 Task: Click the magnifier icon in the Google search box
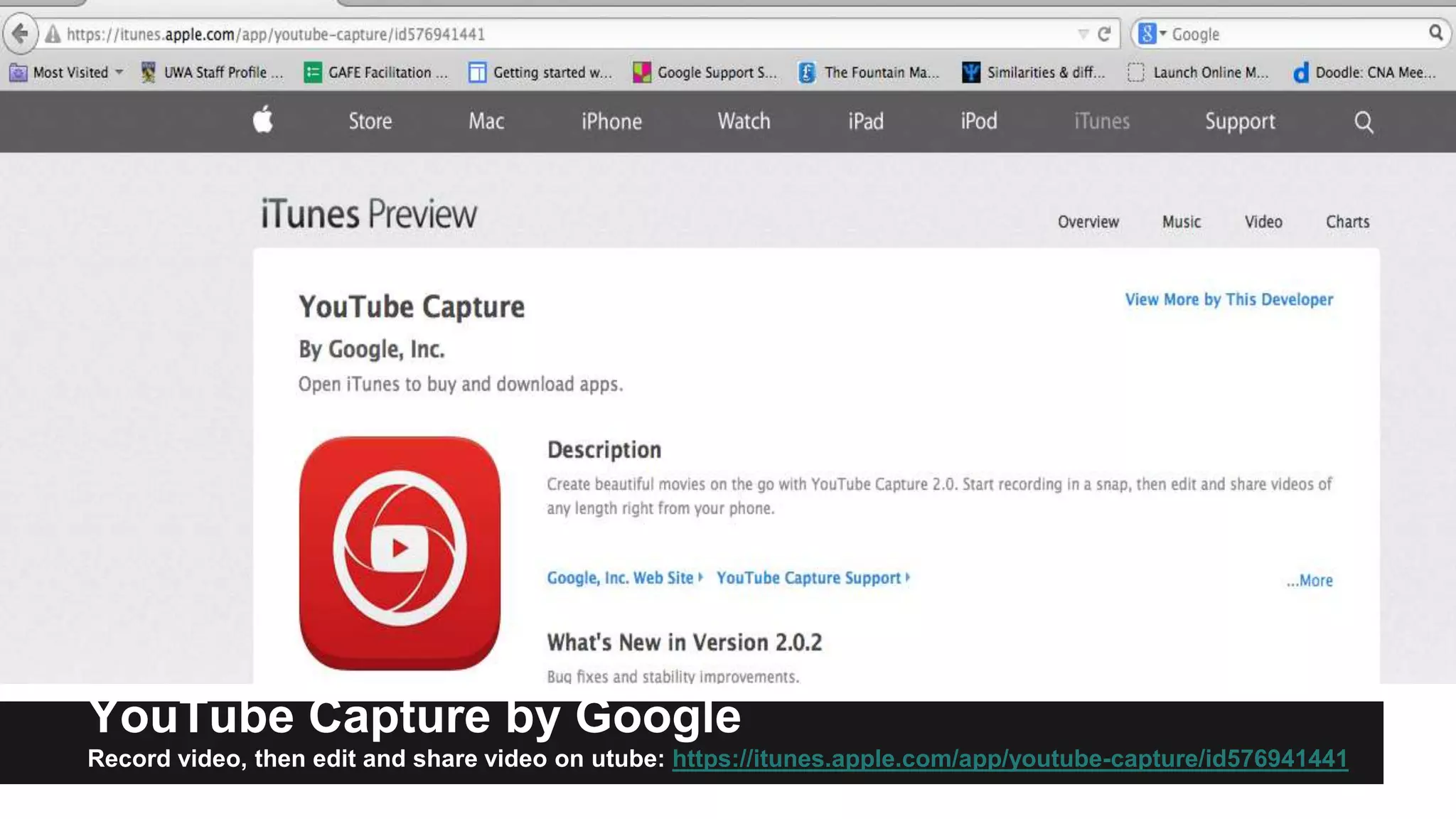click(1435, 33)
